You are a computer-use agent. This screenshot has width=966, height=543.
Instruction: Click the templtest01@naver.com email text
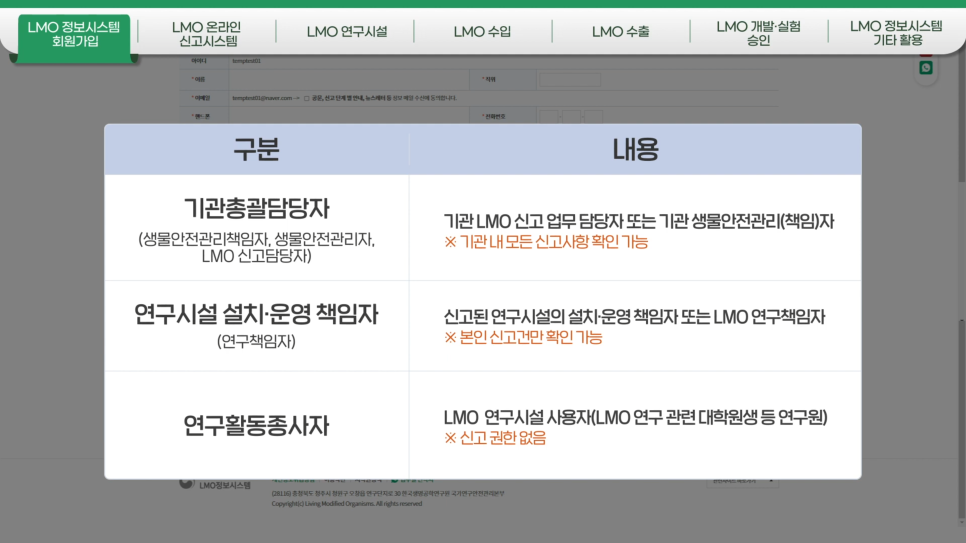pos(262,98)
